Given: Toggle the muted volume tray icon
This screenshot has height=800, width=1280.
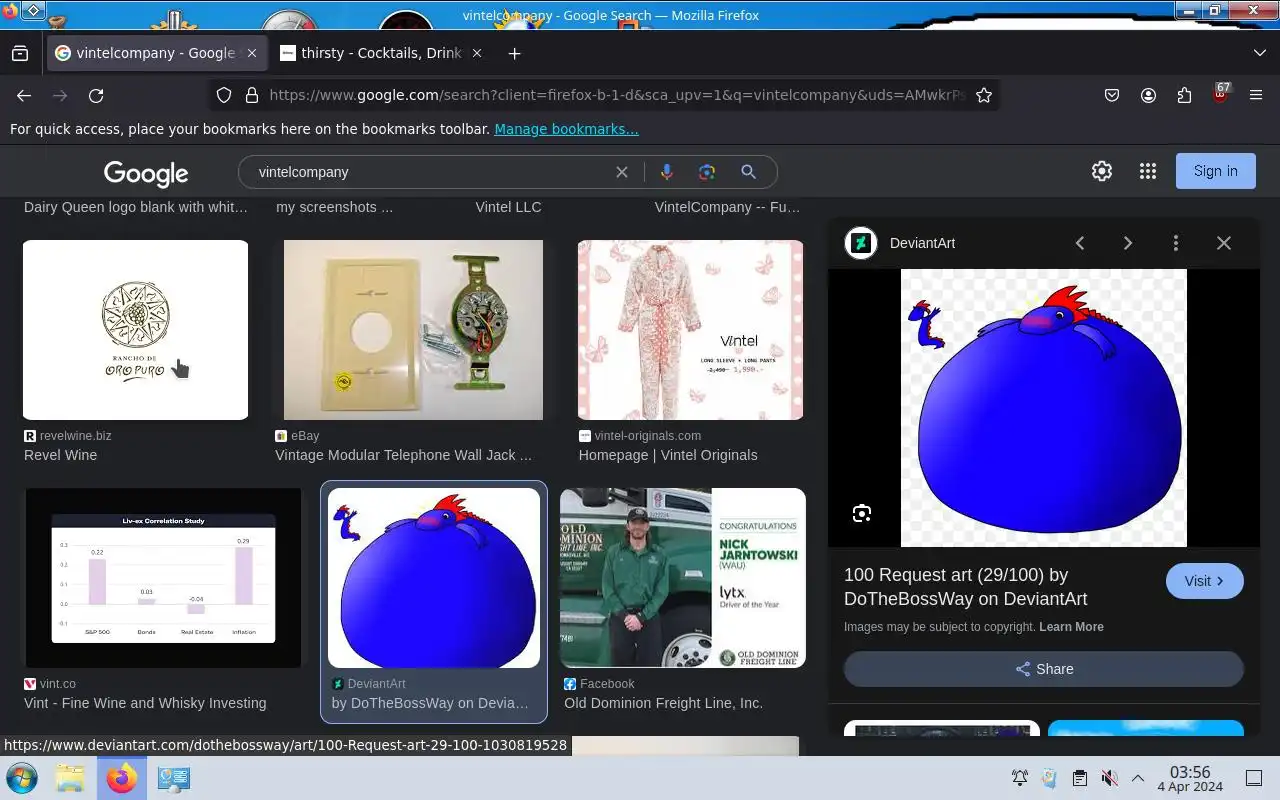Looking at the screenshot, I should click(1109, 778).
